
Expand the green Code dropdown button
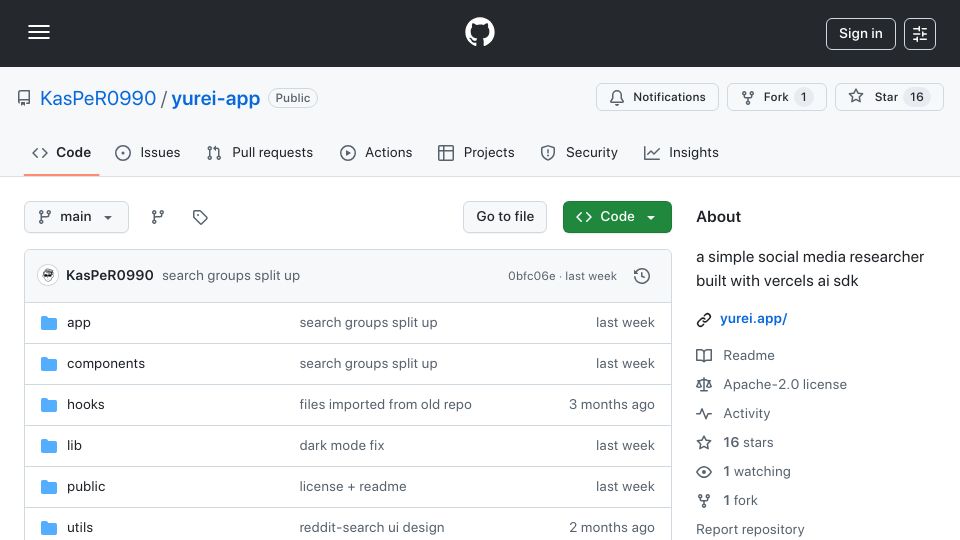pos(617,217)
